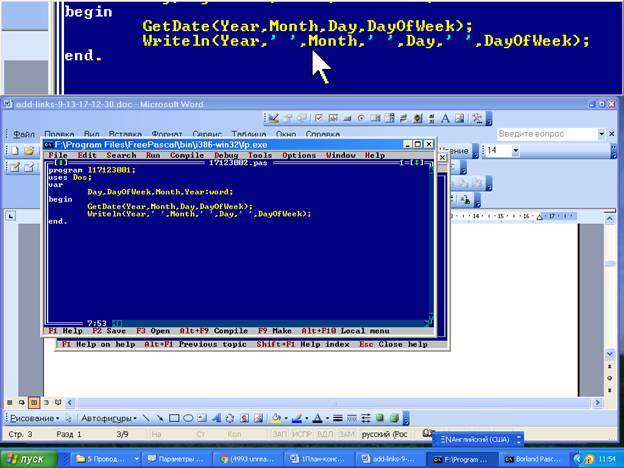The width and height of the screenshot is (624, 468).
Task: Expand Font Color dropdown arrow
Action: pos(327,418)
